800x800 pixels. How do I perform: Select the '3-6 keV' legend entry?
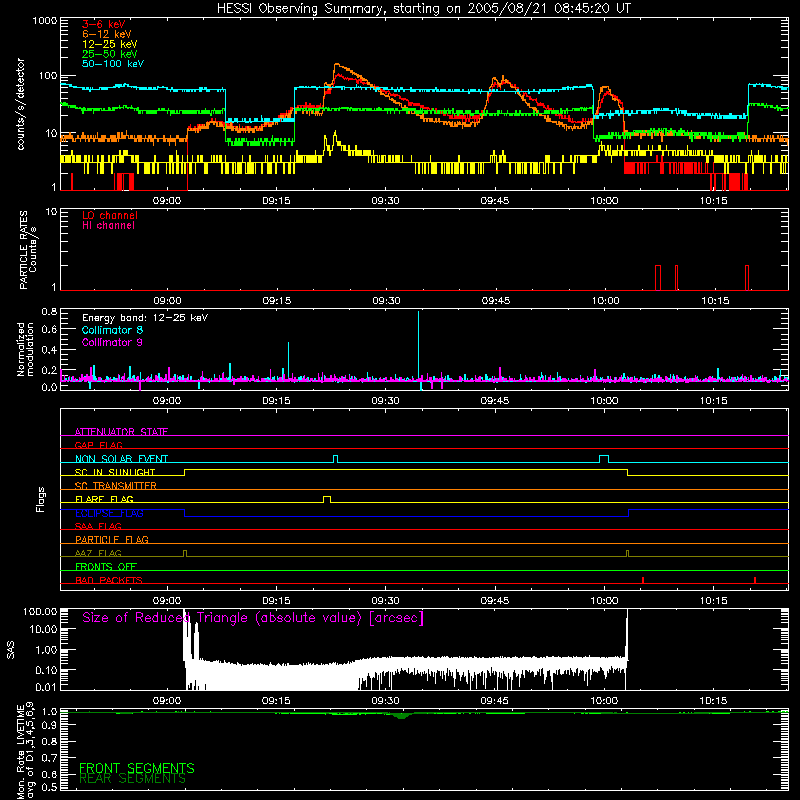pyautogui.click(x=104, y=24)
